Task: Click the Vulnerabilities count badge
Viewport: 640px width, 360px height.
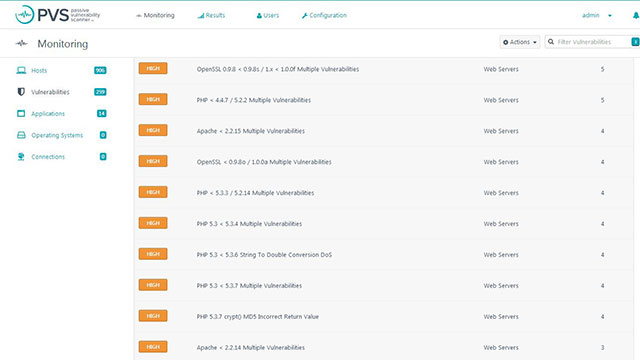Action: point(100,92)
